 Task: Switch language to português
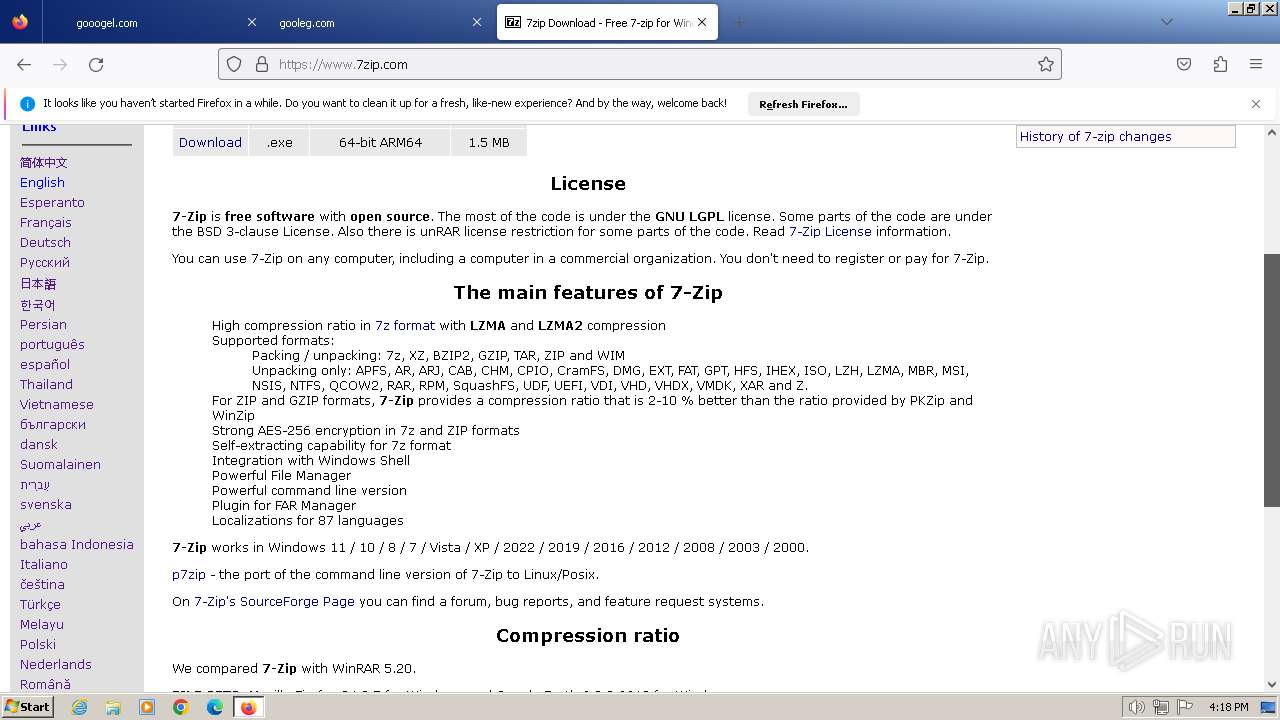pyautogui.click(x=52, y=344)
